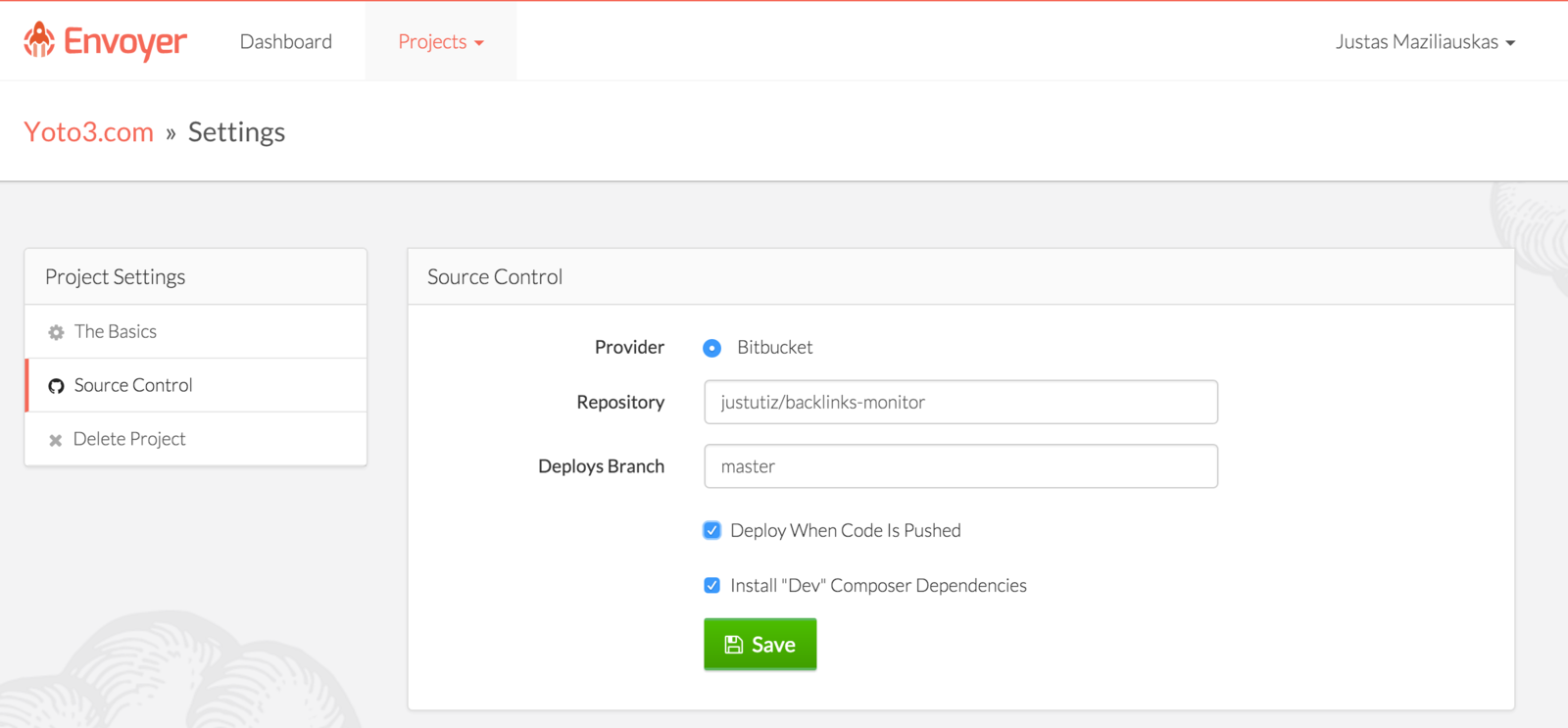This screenshot has width=1568, height=728.
Task: Click the Settings breadcrumb text
Action: (x=236, y=132)
